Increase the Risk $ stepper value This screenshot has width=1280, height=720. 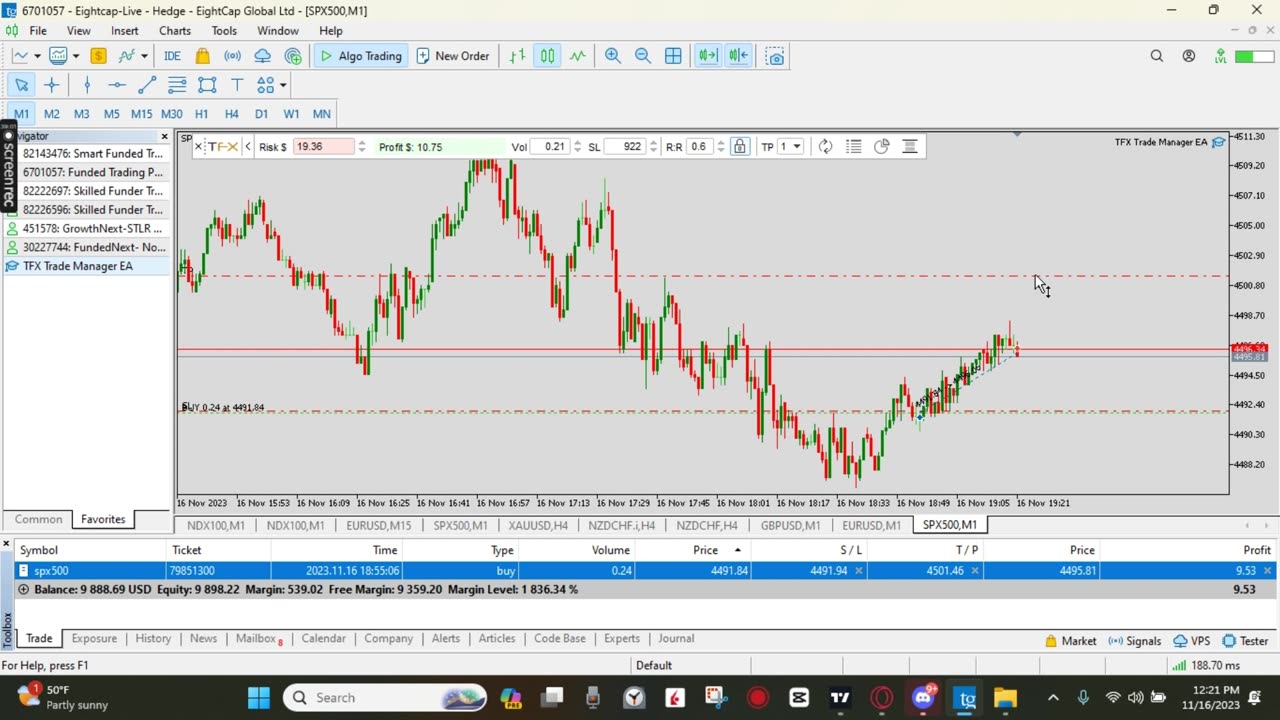tap(362, 143)
